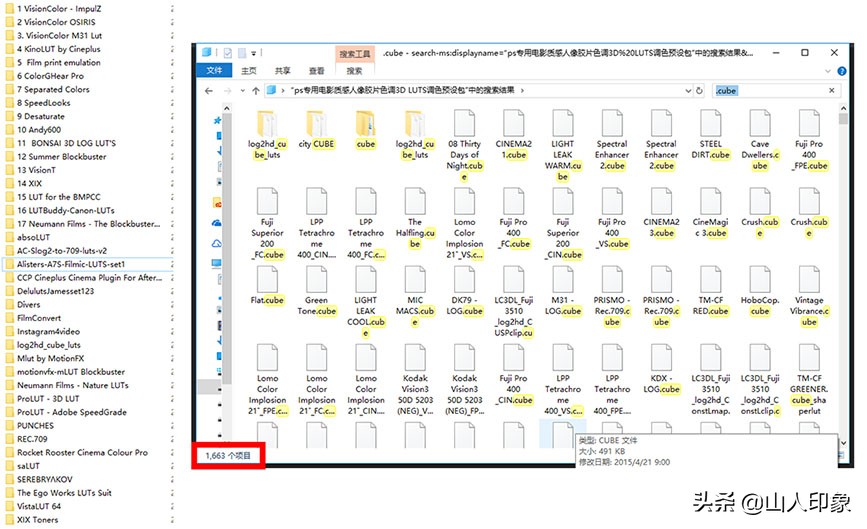Select the HoboCop.cube file

[760, 291]
